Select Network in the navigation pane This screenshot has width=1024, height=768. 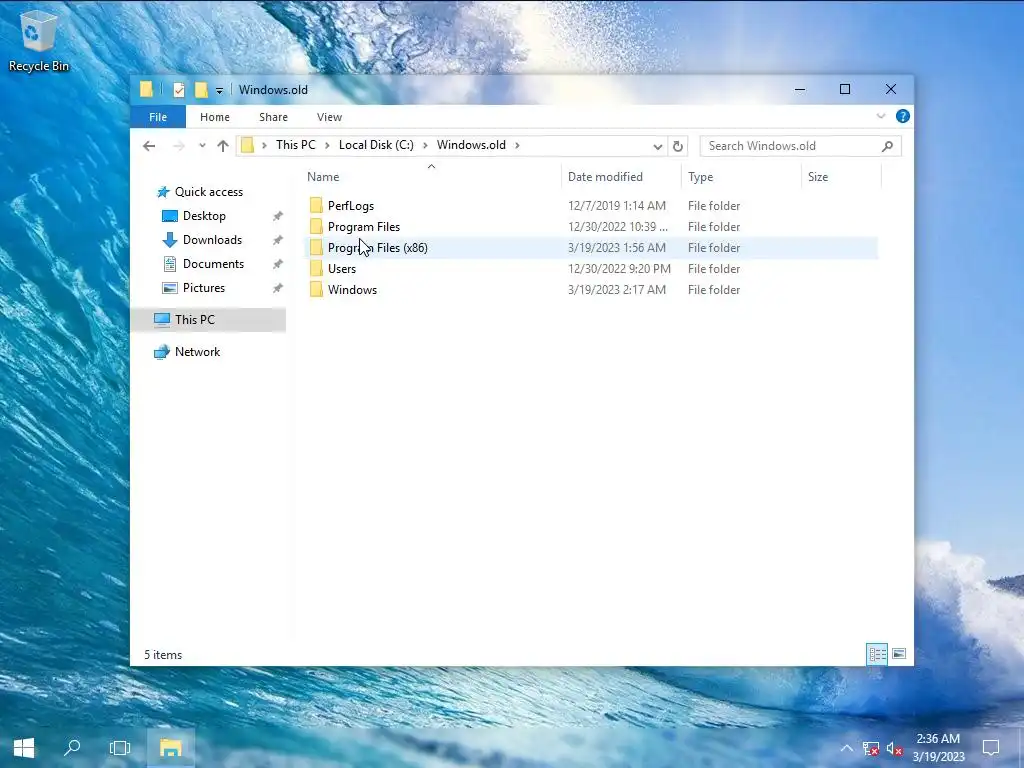click(197, 352)
